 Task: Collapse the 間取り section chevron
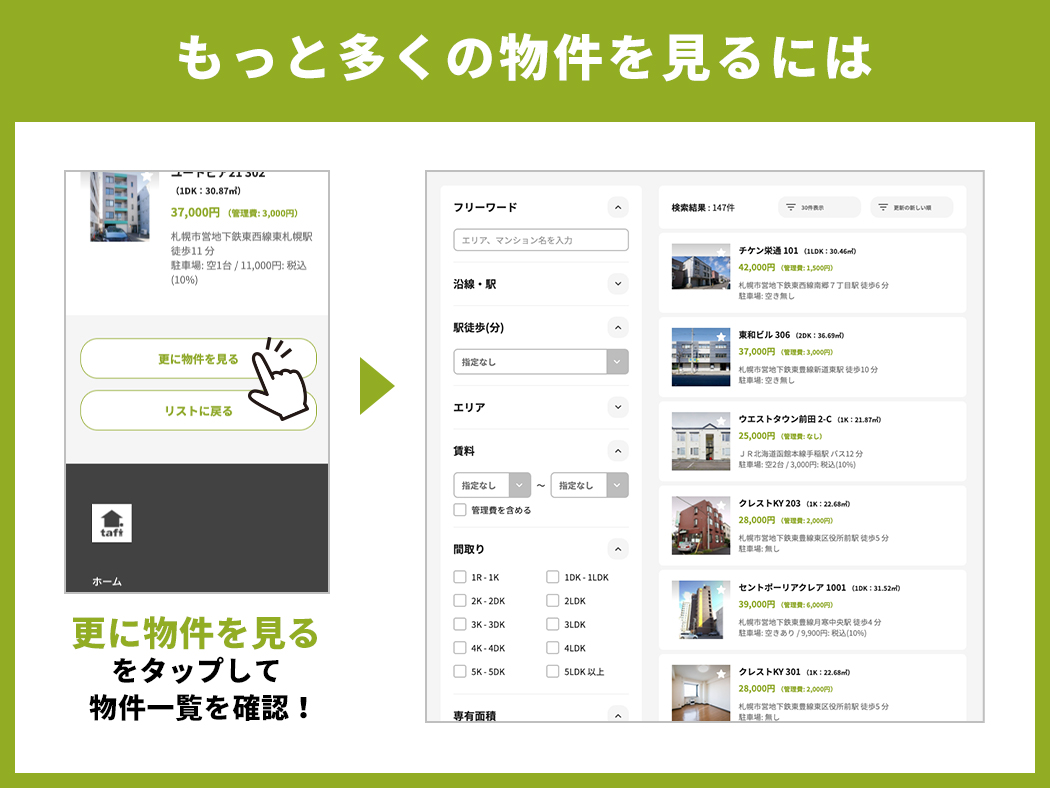point(618,549)
